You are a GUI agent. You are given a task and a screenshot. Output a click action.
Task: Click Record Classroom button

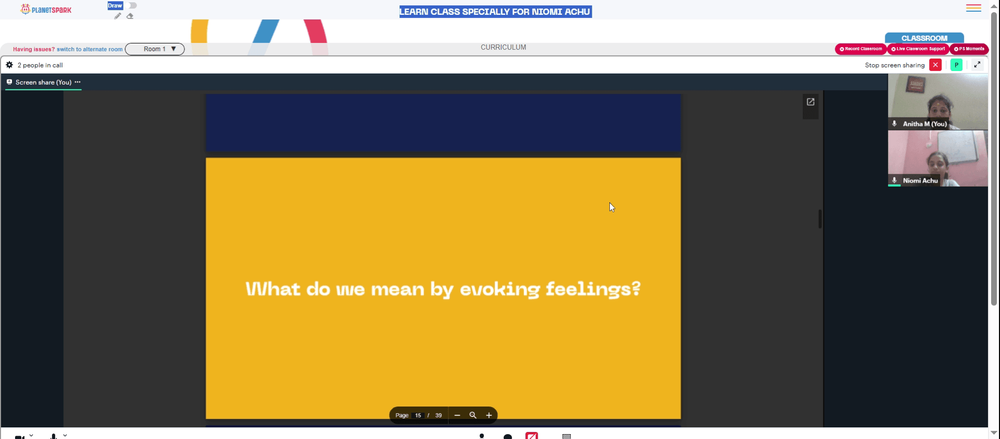pyautogui.click(x=861, y=49)
